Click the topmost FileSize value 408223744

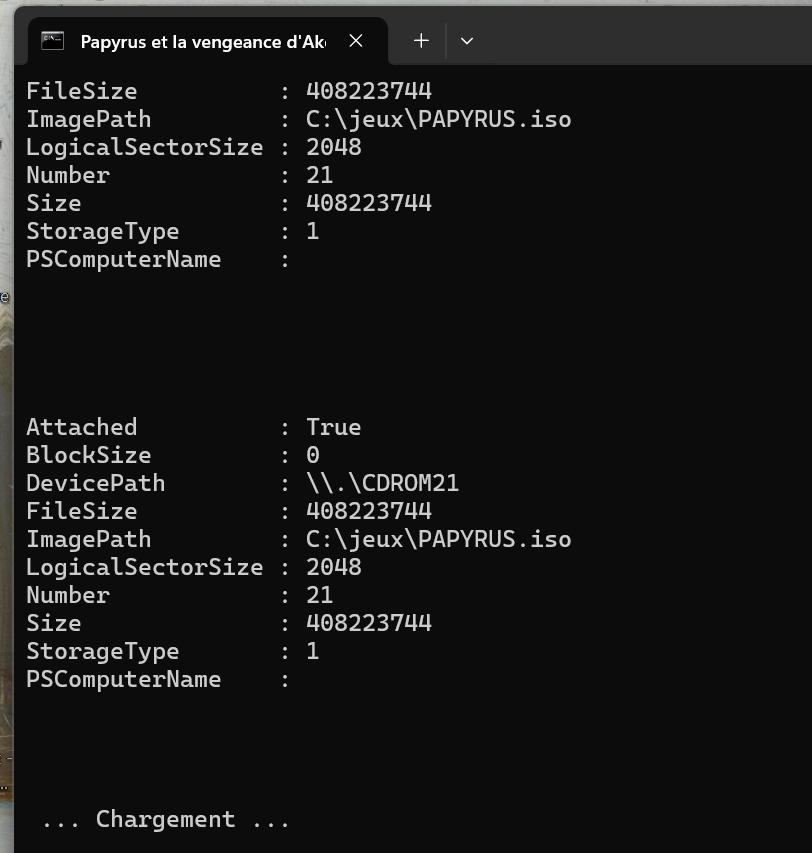pos(369,91)
